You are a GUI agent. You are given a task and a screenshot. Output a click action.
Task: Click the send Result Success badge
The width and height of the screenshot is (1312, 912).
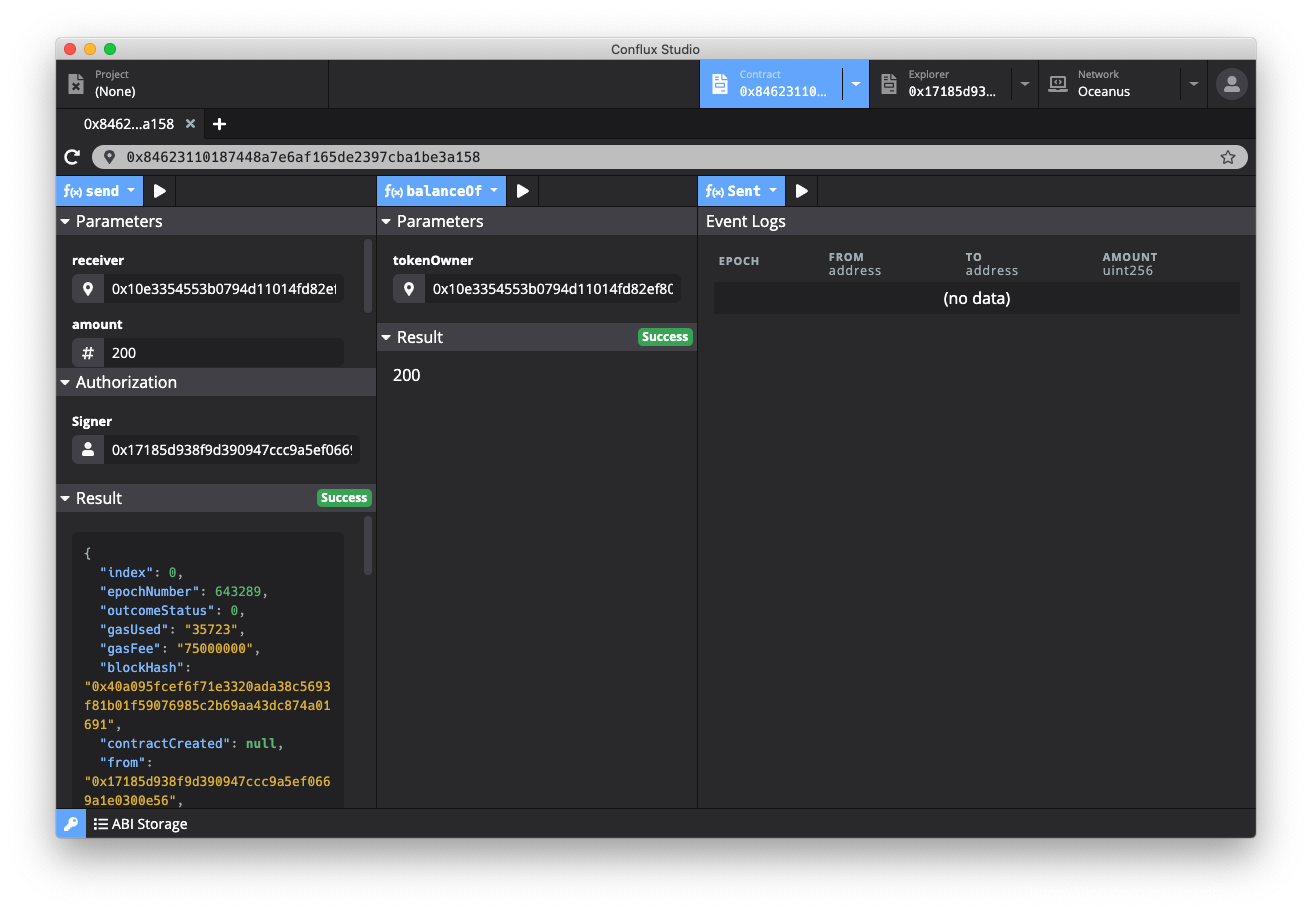click(344, 498)
